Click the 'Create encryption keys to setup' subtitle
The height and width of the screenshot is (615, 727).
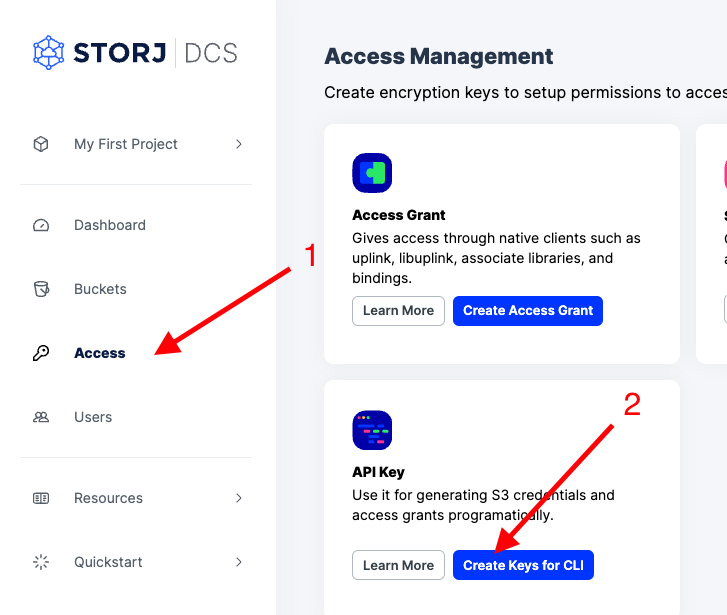(525, 93)
